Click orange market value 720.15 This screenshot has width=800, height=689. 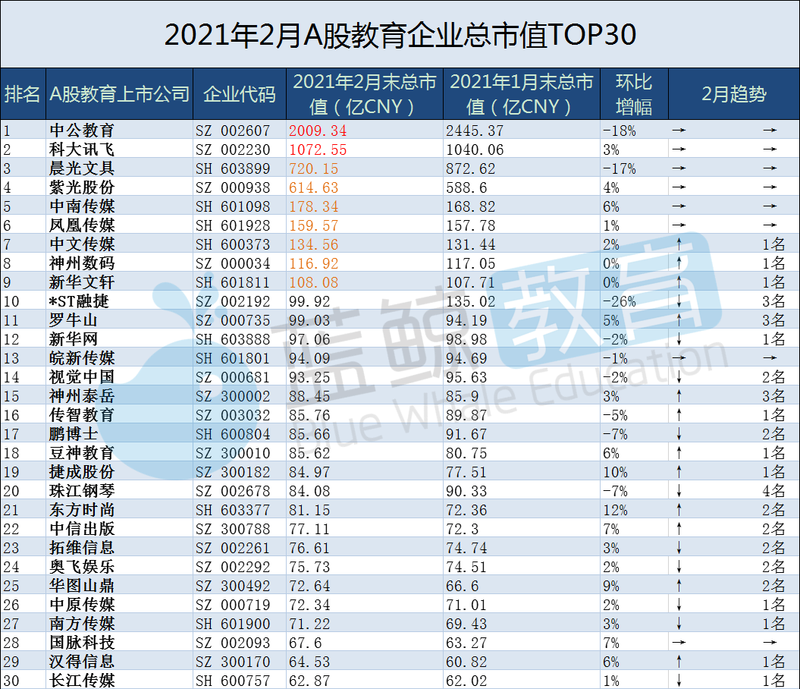tap(314, 168)
